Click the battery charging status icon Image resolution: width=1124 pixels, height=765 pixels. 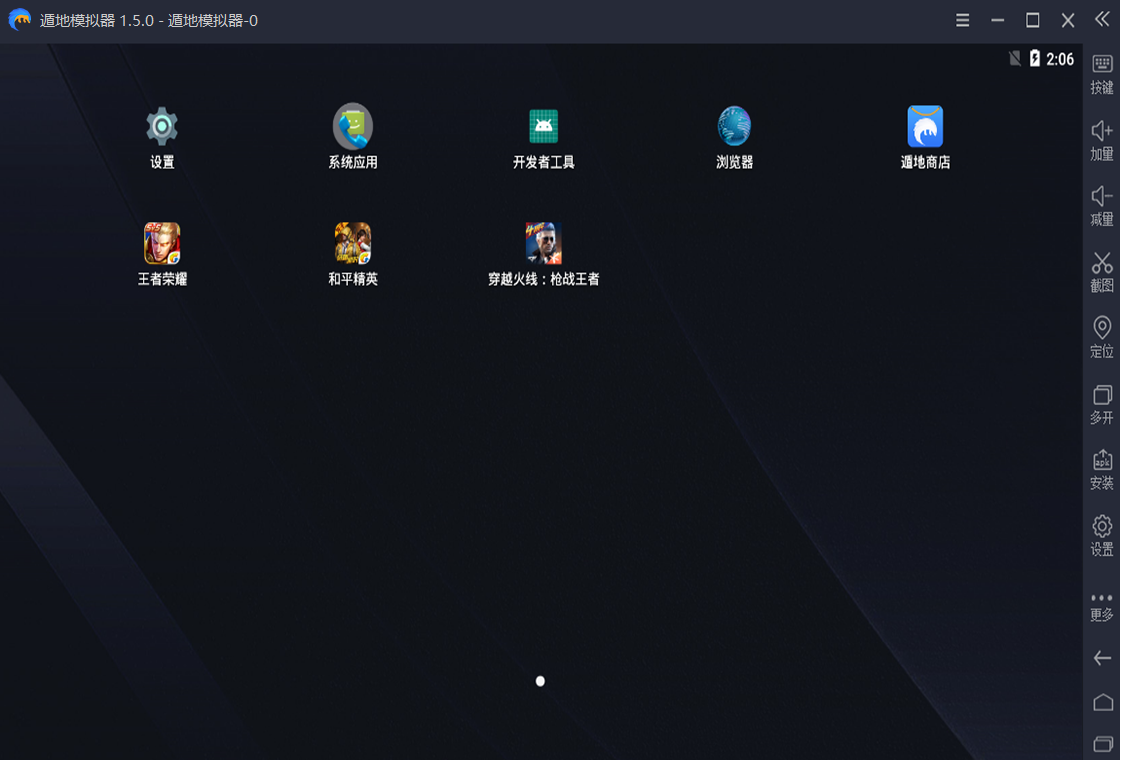click(x=1034, y=58)
